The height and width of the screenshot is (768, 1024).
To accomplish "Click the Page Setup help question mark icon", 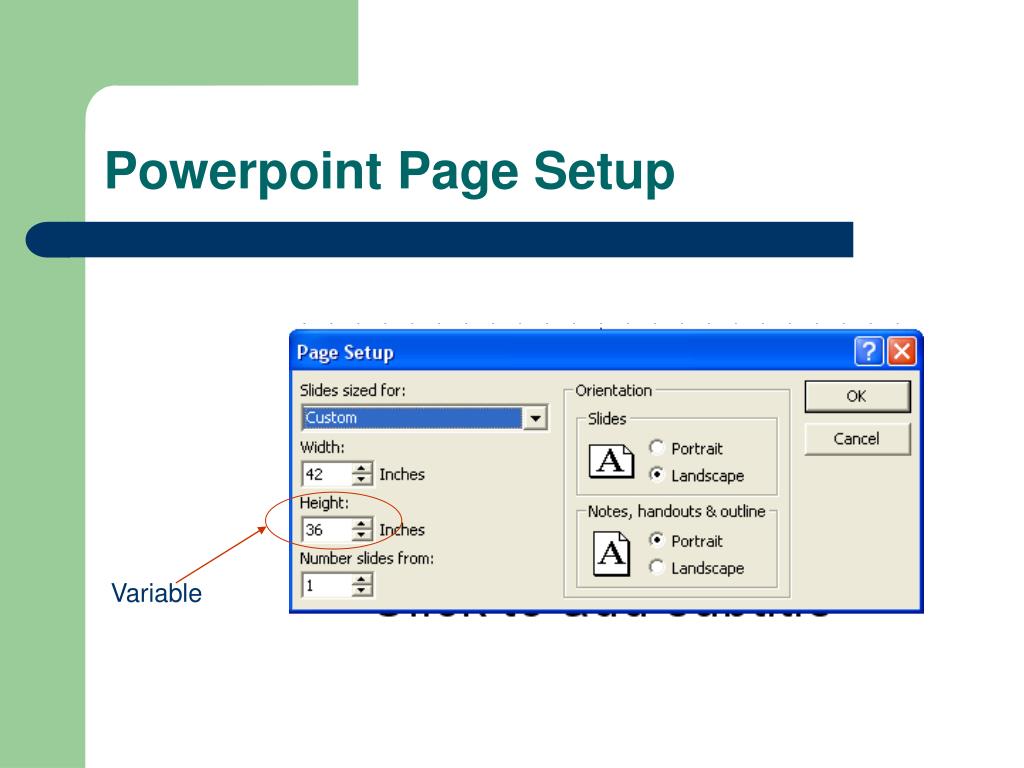I will (x=869, y=351).
